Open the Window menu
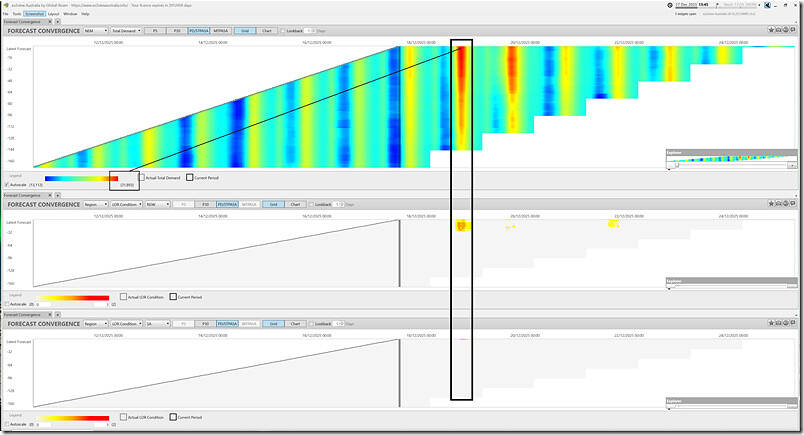804x435 pixels. coord(70,14)
